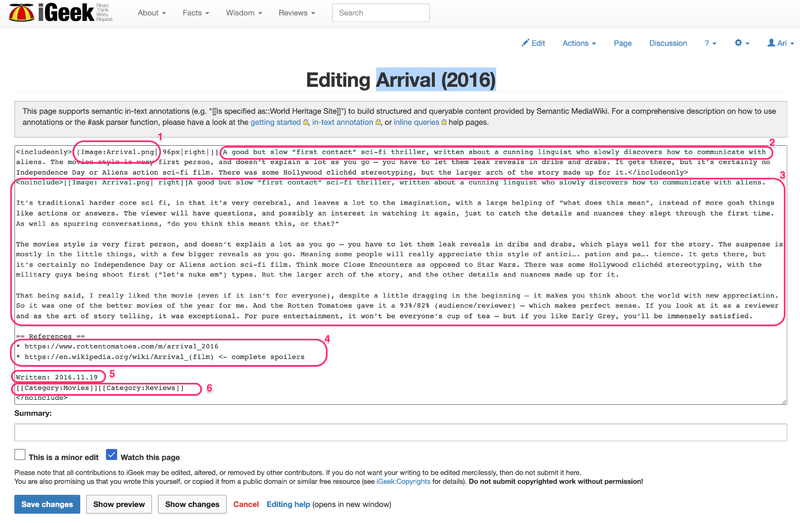The width and height of the screenshot is (800, 523).
Task: Check This is a minor edit
Action: point(20,454)
